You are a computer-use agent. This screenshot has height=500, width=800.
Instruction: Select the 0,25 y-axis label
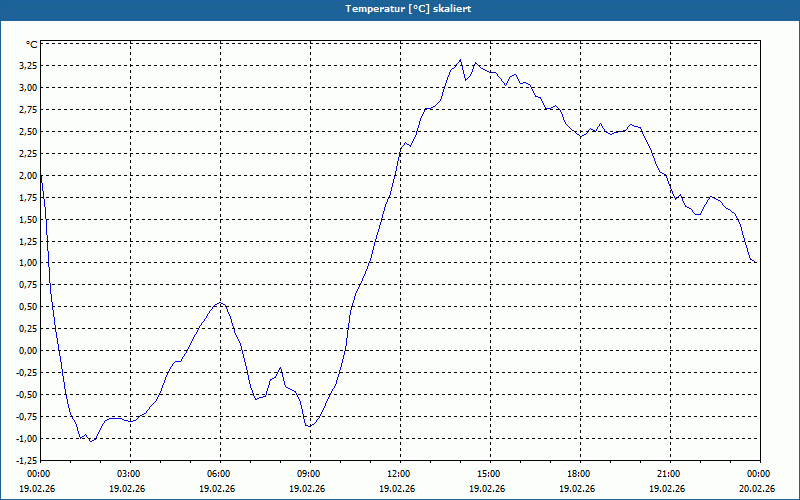29,329
